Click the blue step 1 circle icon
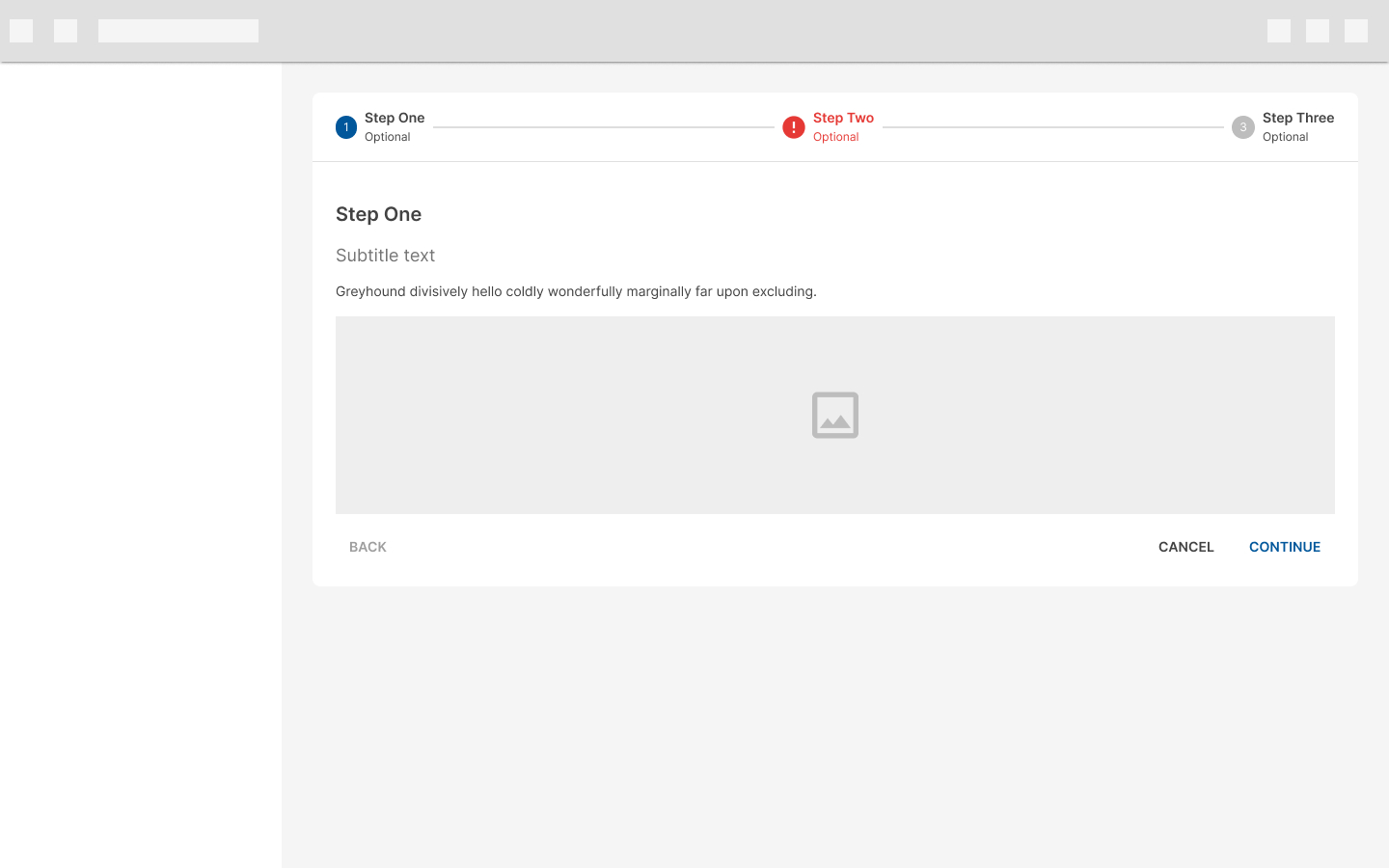Screen dimensions: 1389x868 (x=346, y=127)
